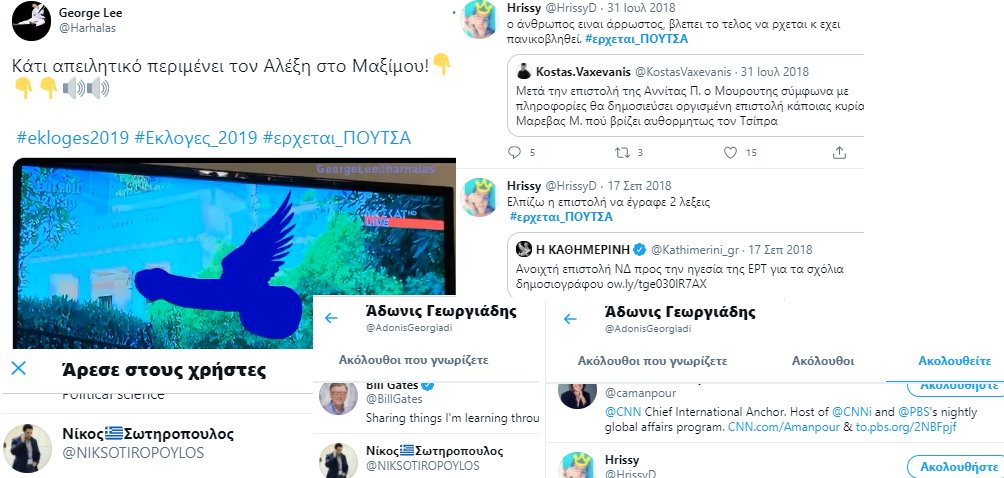Like the tweet using the heart icon

pyautogui.click(x=731, y=152)
